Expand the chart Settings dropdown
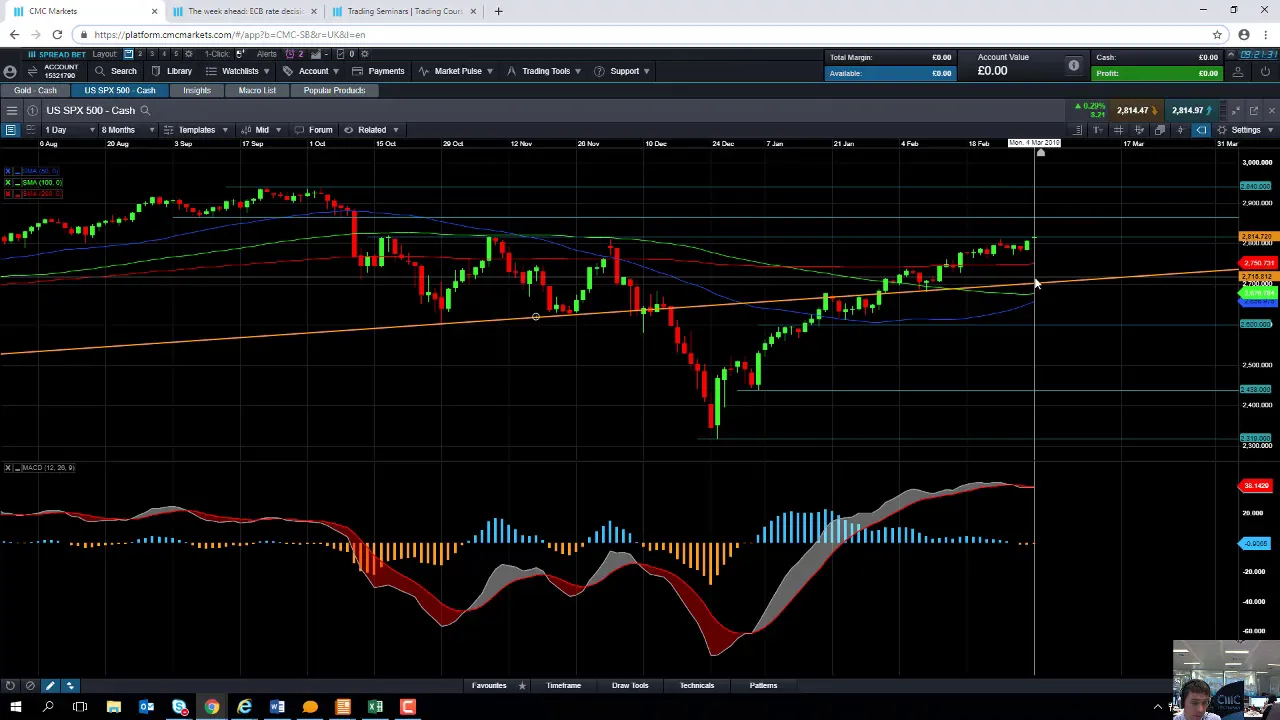1280x720 pixels. [1245, 130]
